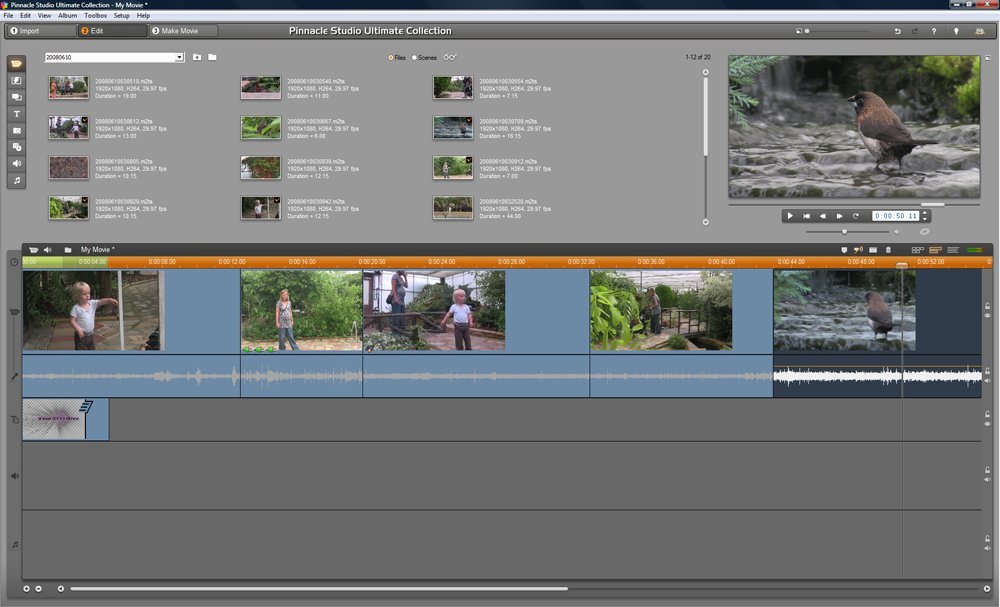This screenshot has width=1000, height=607.
Task: Click the preview size slider in top bar
Action: [807, 31]
